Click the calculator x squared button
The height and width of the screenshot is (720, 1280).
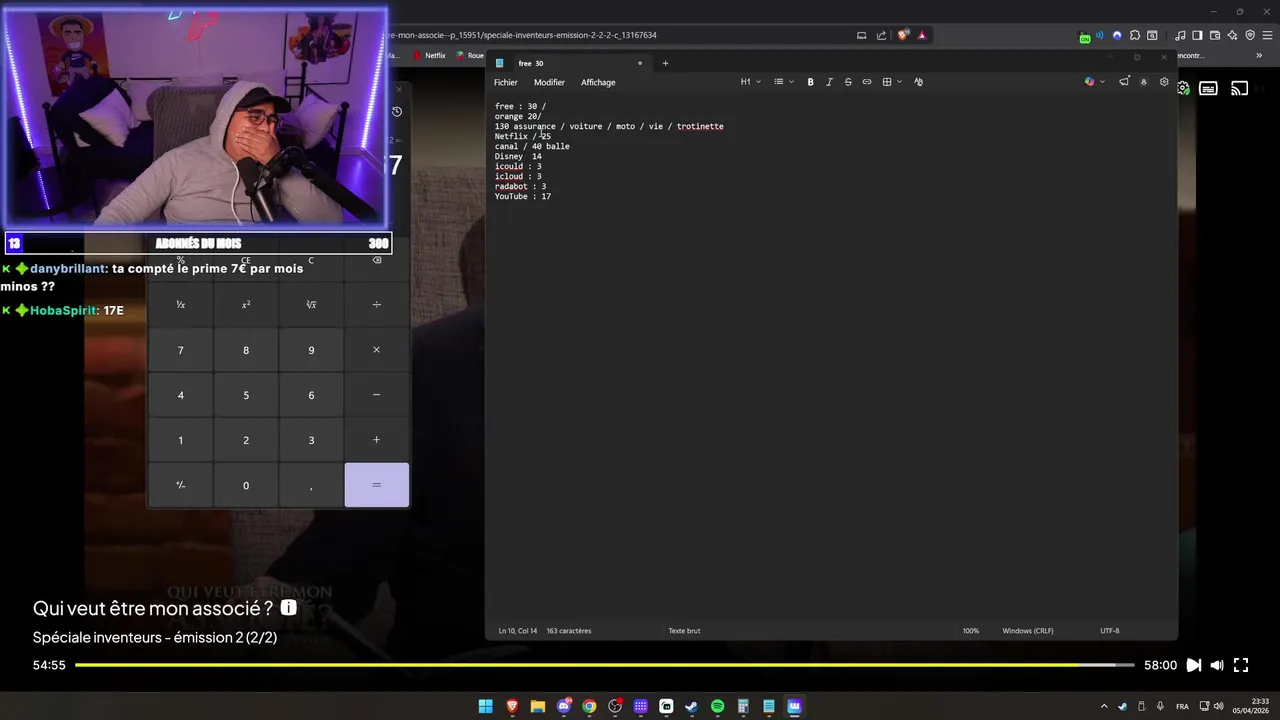coord(246,304)
